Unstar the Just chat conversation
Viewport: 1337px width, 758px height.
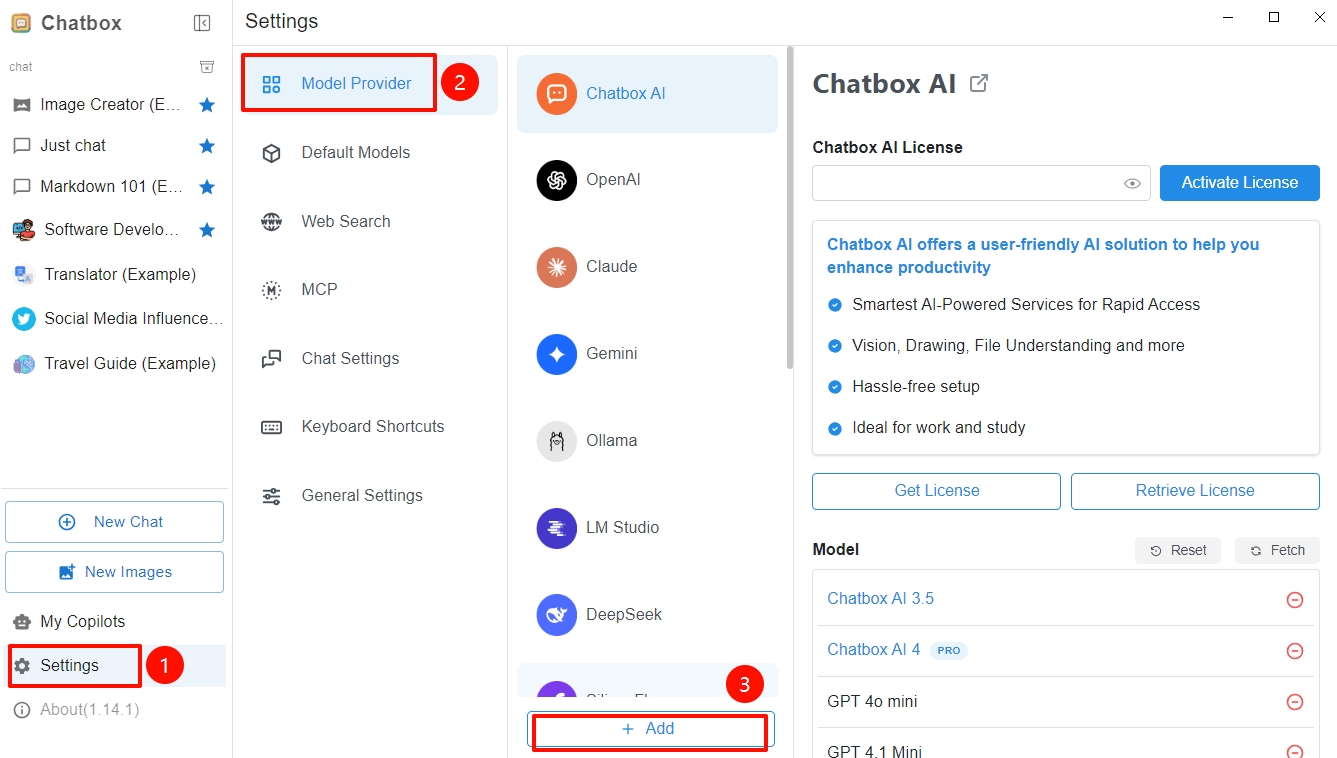[x=207, y=146]
